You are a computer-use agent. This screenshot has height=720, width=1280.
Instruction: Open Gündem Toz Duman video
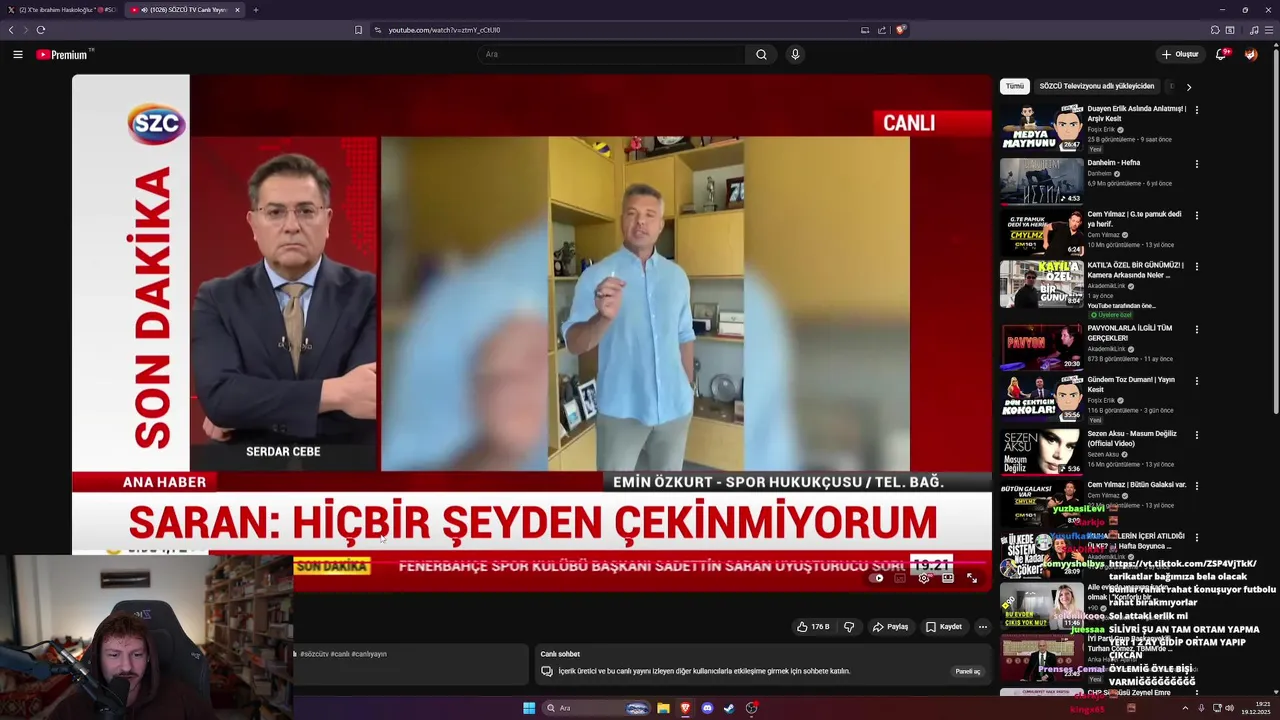(1042, 398)
